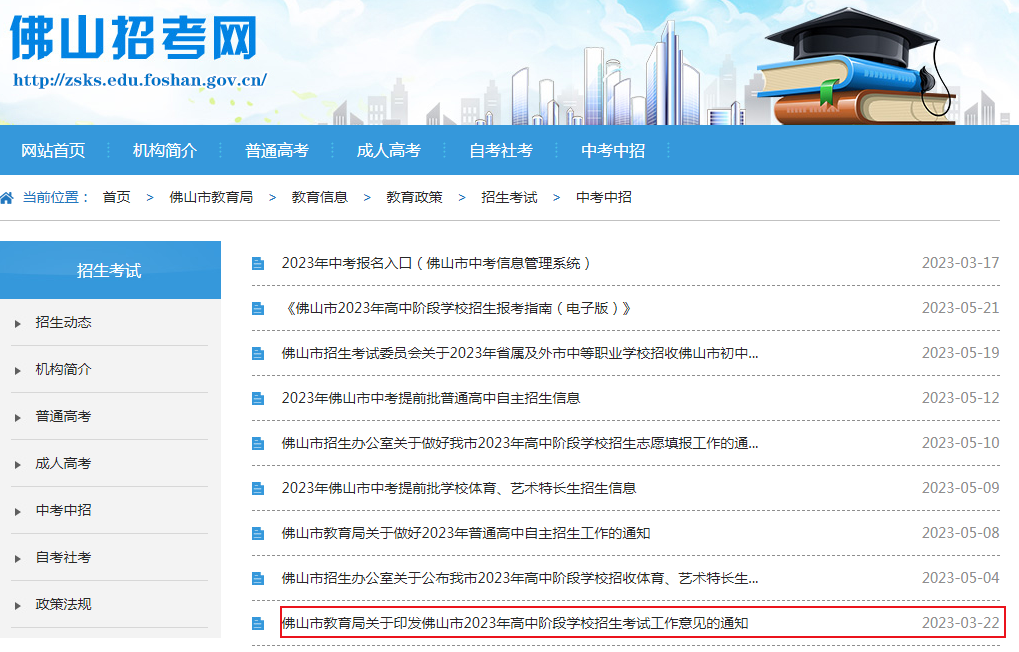Click document icon beside 报考指南（电子版）
The height and width of the screenshot is (652, 1019).
click(x=258, y=309)
